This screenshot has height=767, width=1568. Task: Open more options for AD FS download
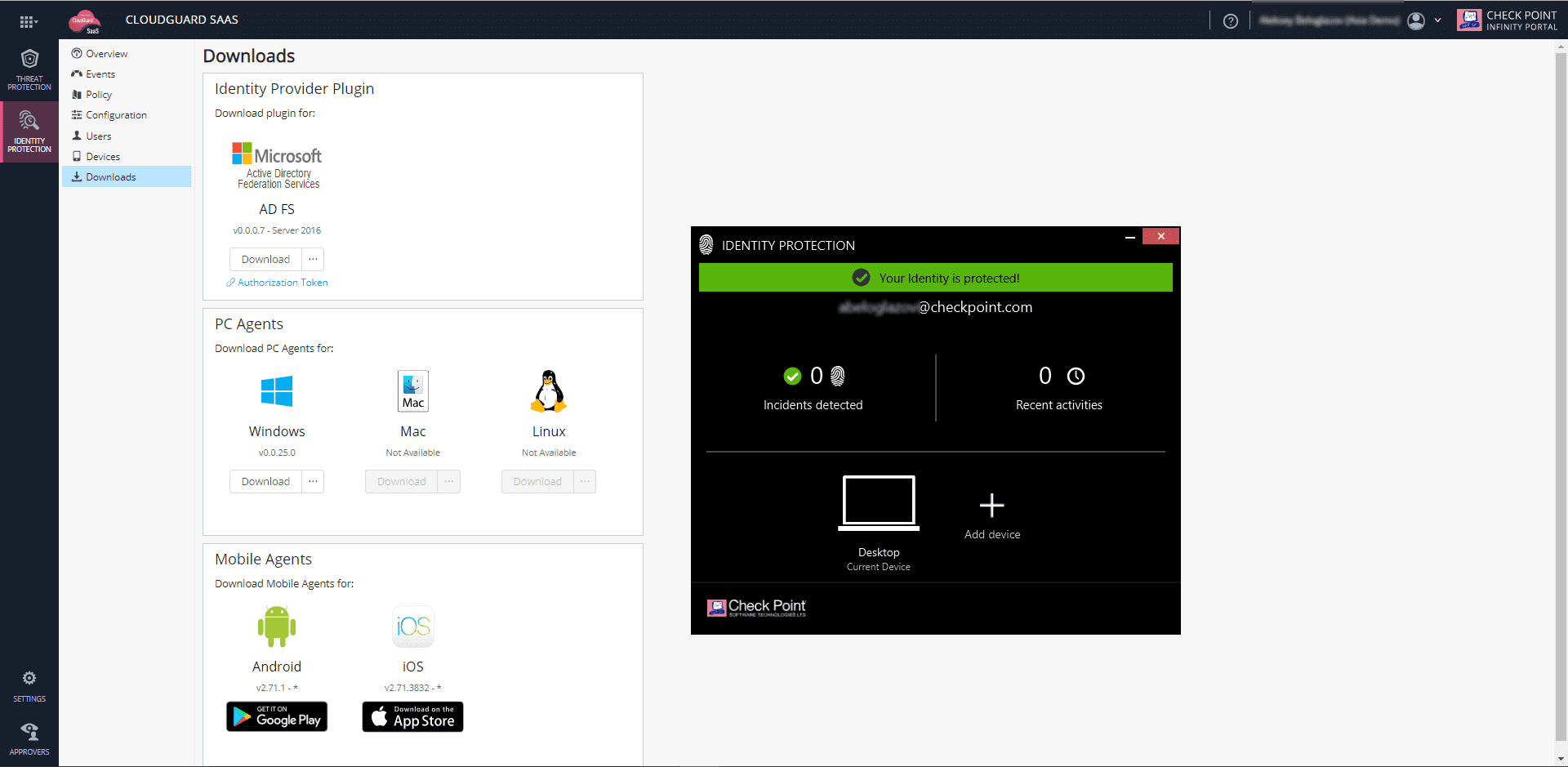[x=313, y=260]
